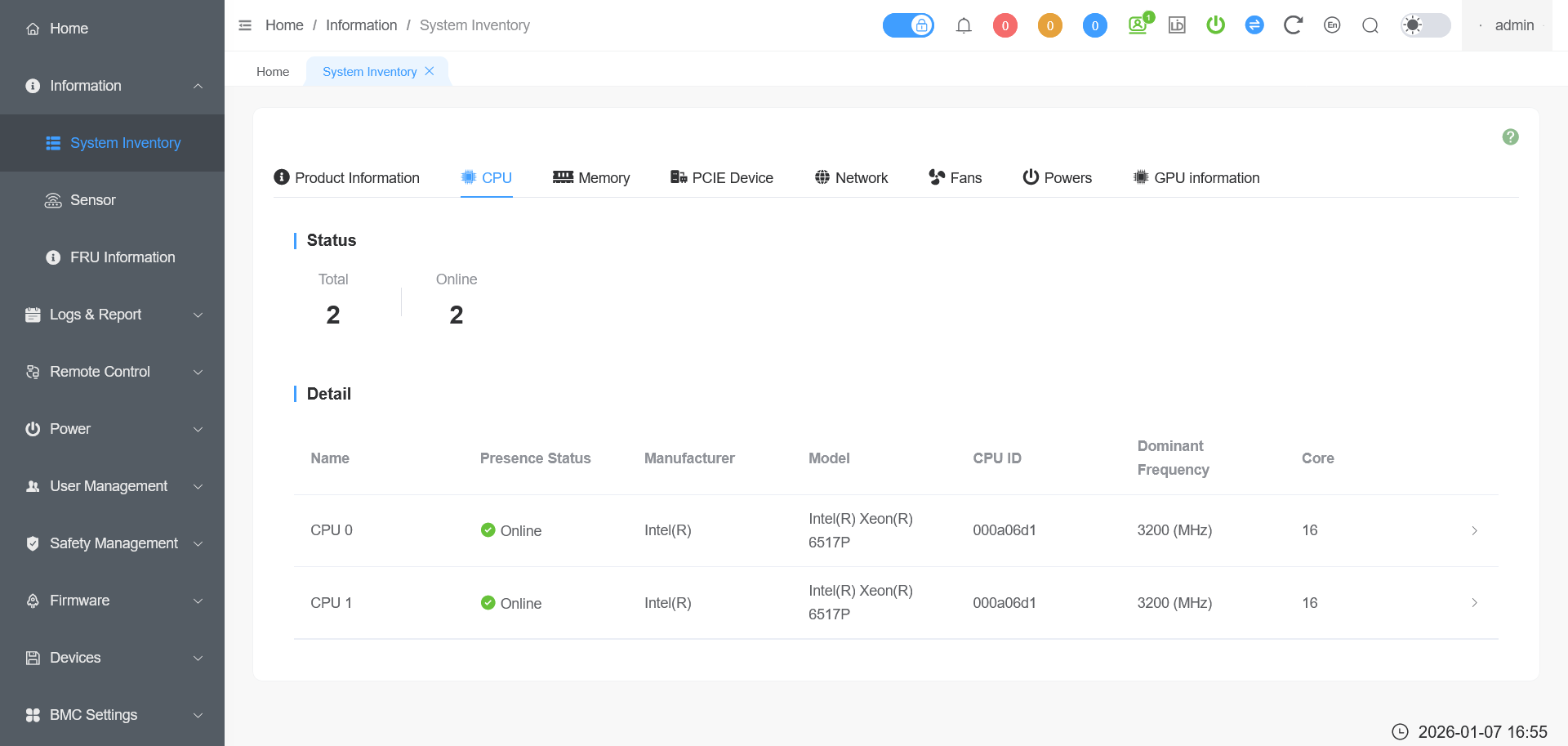Image resolution: width=1568 pixels, height=746 pixels.
Task: Expand the Firmware sidebar section
Action: coord(112,601)
